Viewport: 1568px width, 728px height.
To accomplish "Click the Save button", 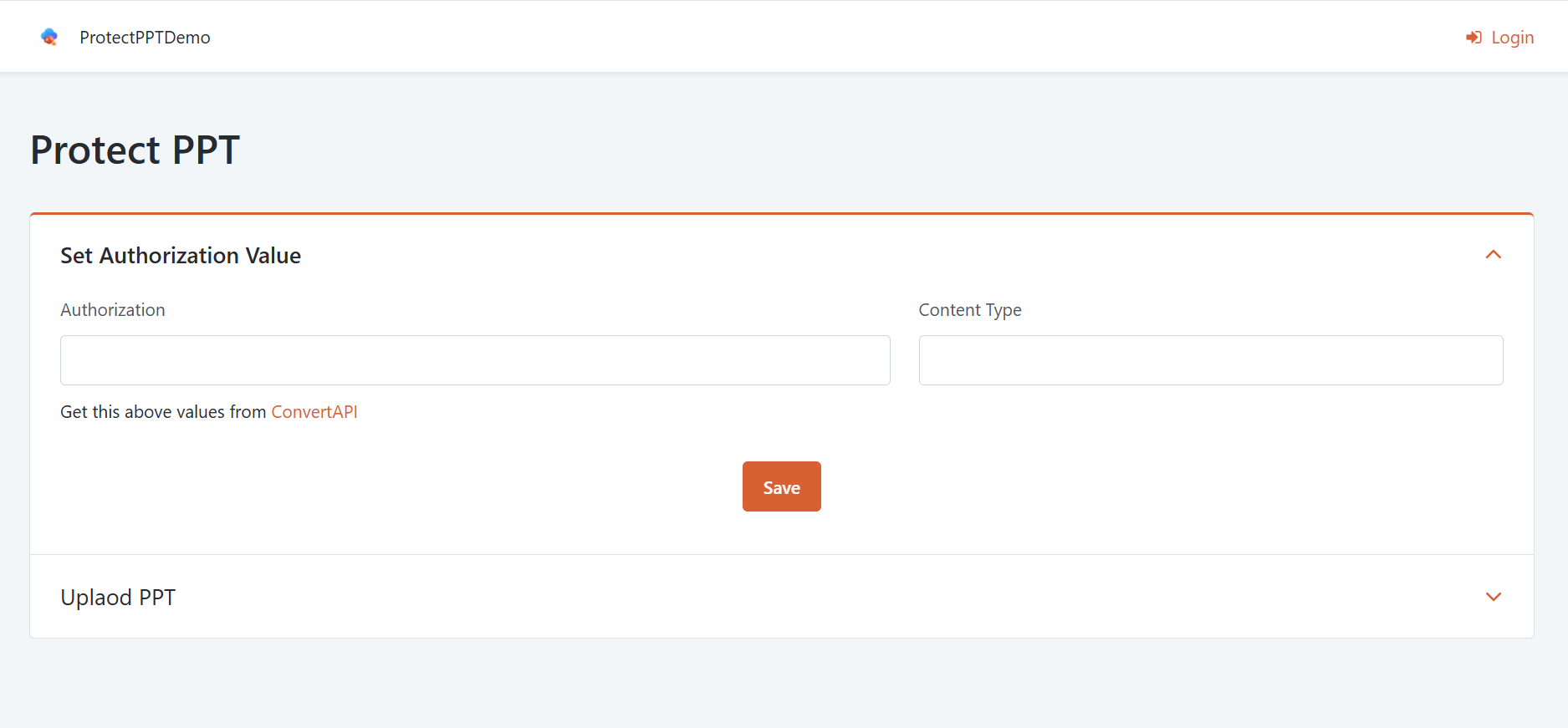I will pos(781,486).
